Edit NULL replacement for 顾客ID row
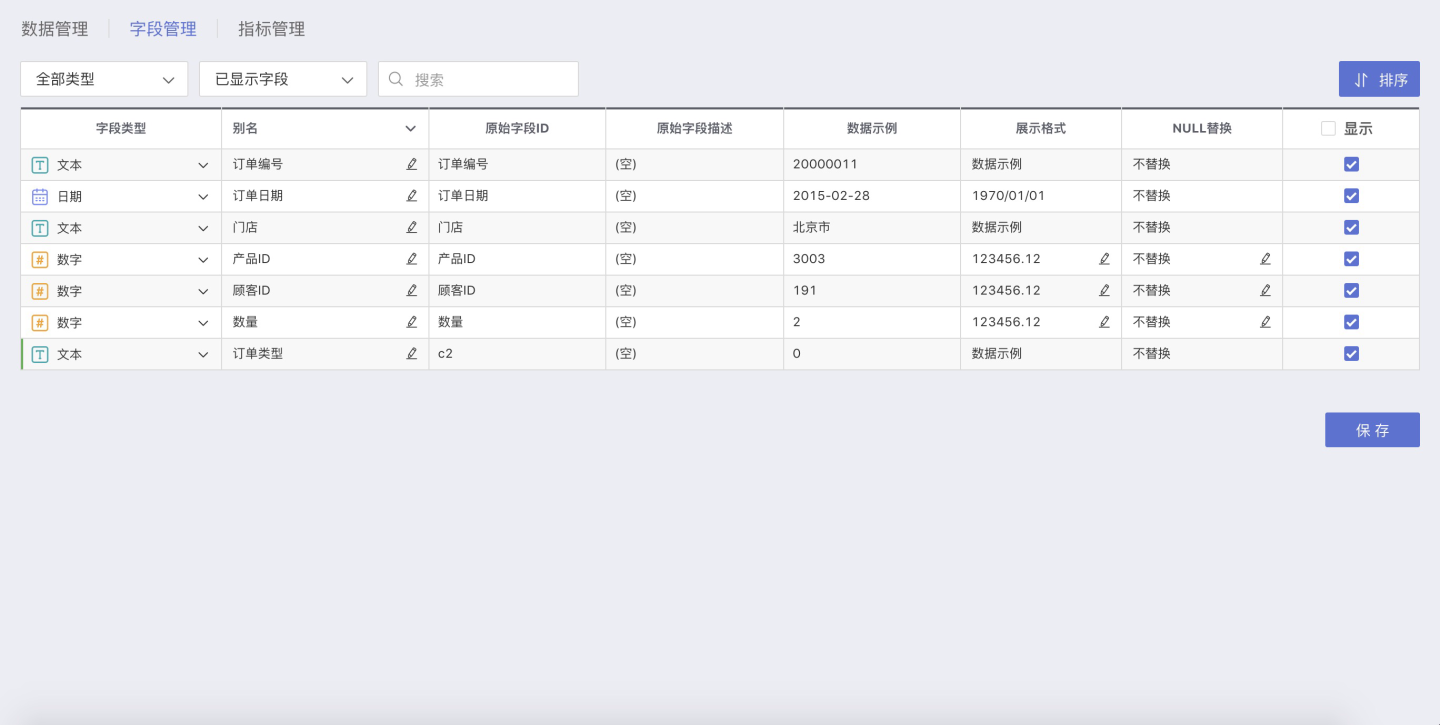Image resolution: width=1440 pixels, height=725 pixels. click(1265, 291)
